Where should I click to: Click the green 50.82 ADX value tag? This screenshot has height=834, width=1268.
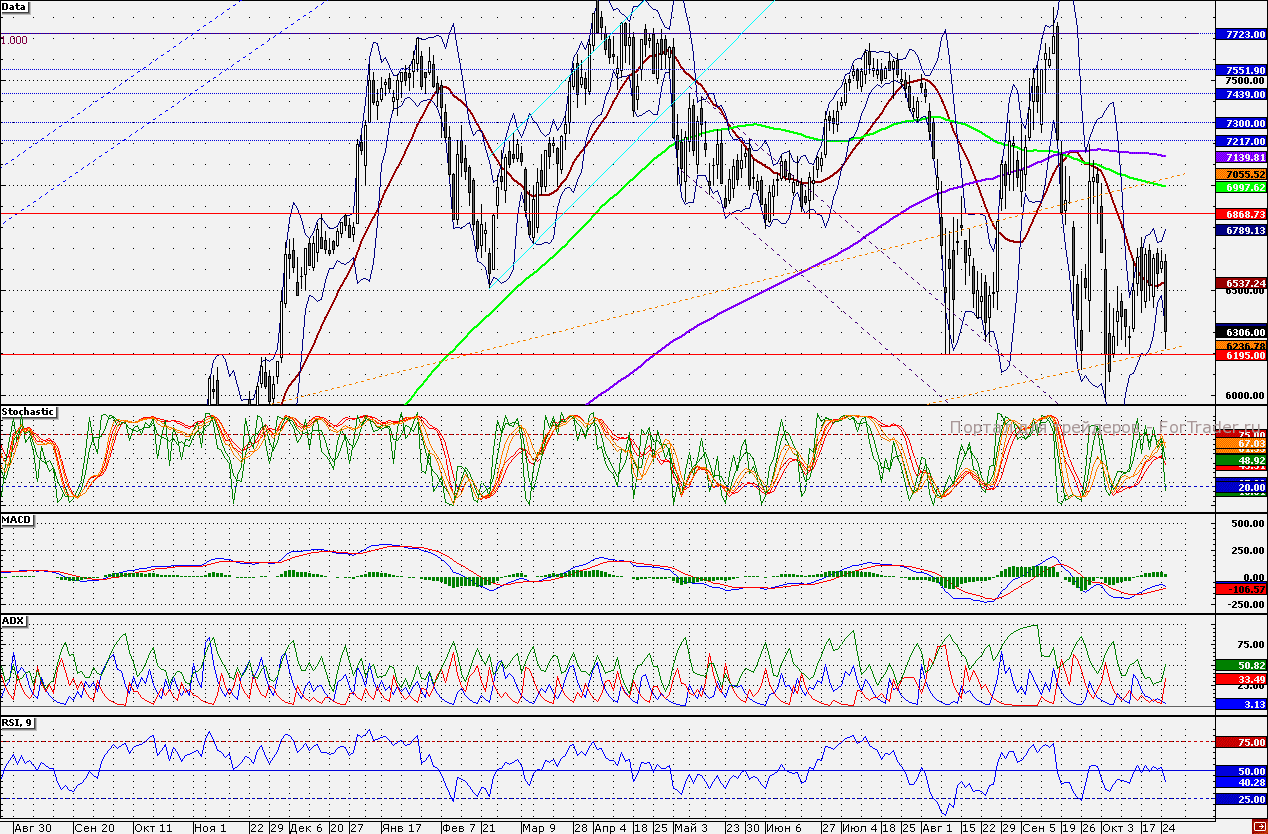[1238, 665]
